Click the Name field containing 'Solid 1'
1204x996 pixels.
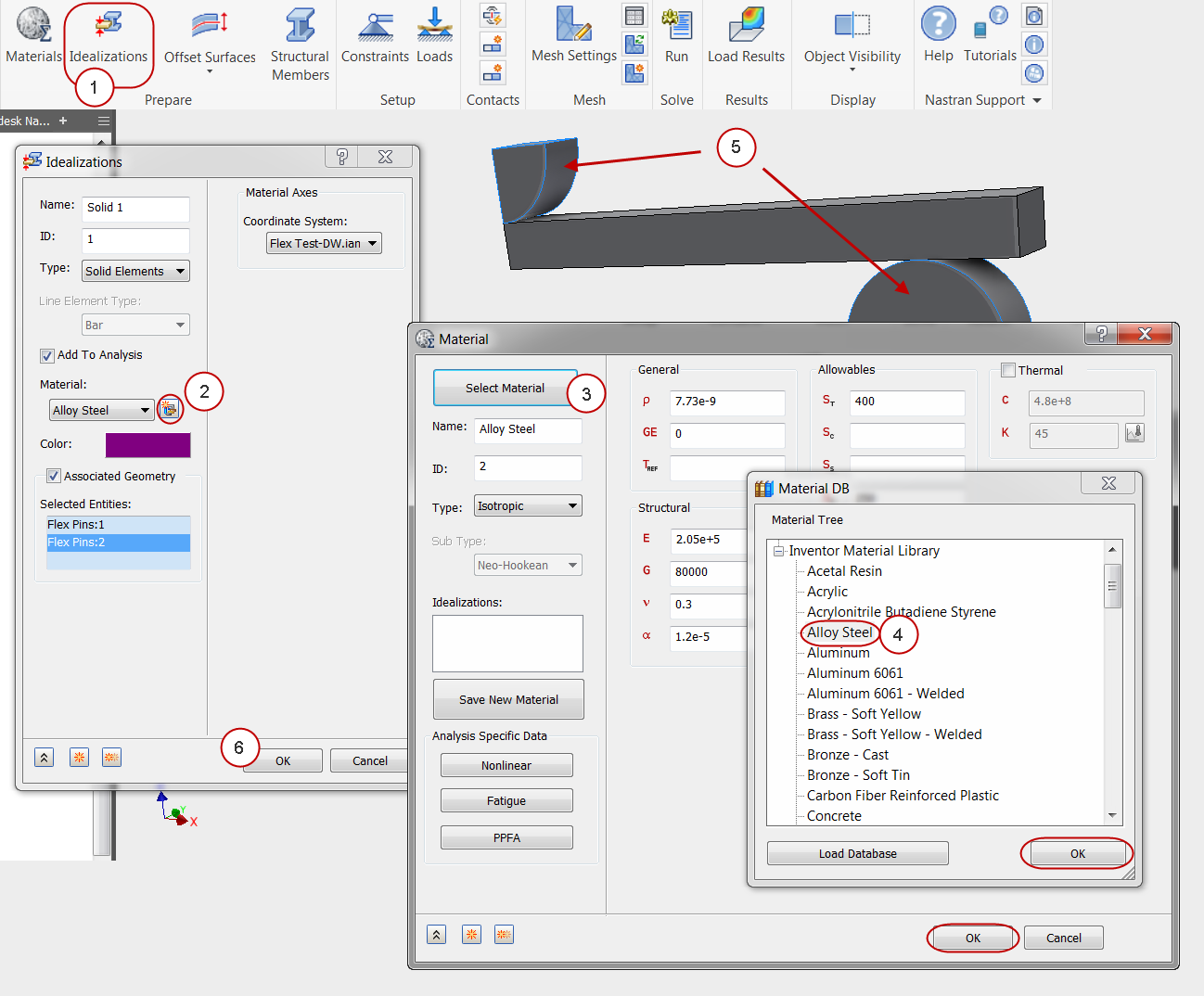click(x=135, y=208)
